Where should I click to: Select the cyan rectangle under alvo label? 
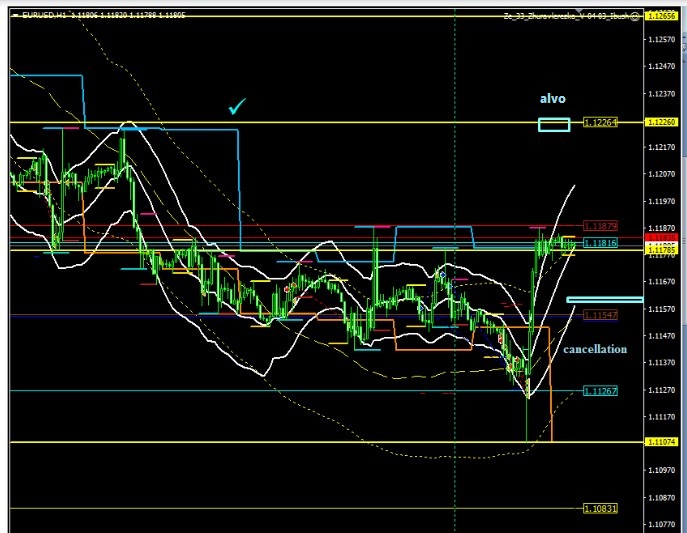coord(553,125)
